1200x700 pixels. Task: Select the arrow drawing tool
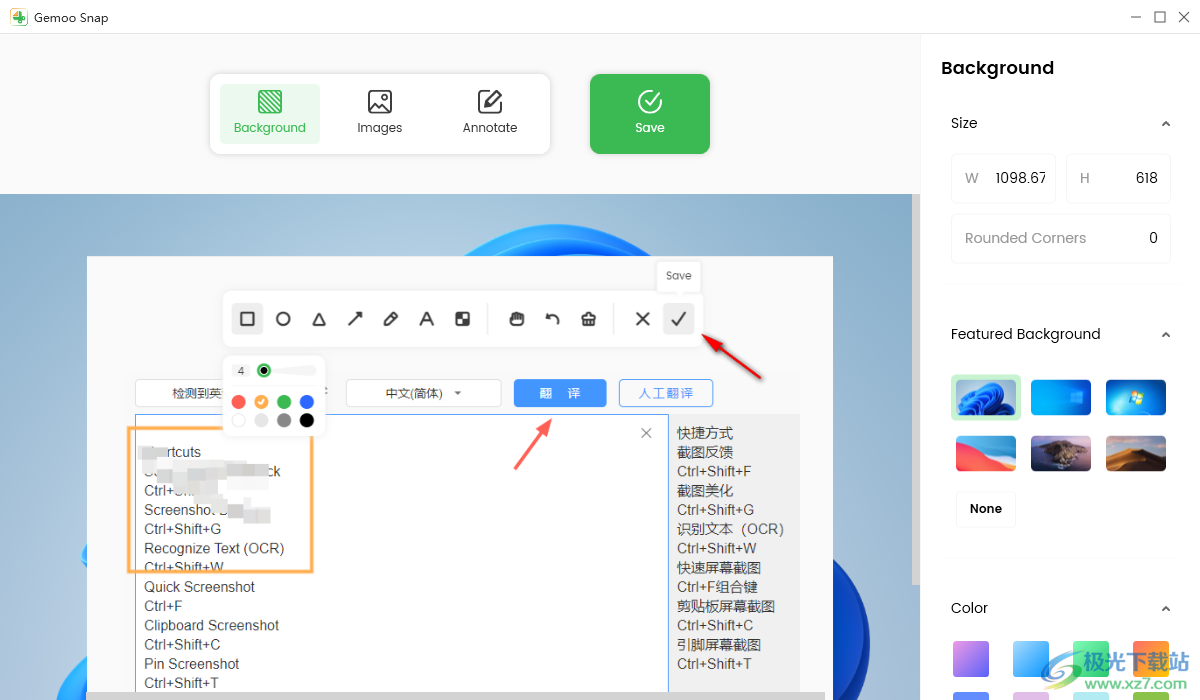(x=355, y=319)
